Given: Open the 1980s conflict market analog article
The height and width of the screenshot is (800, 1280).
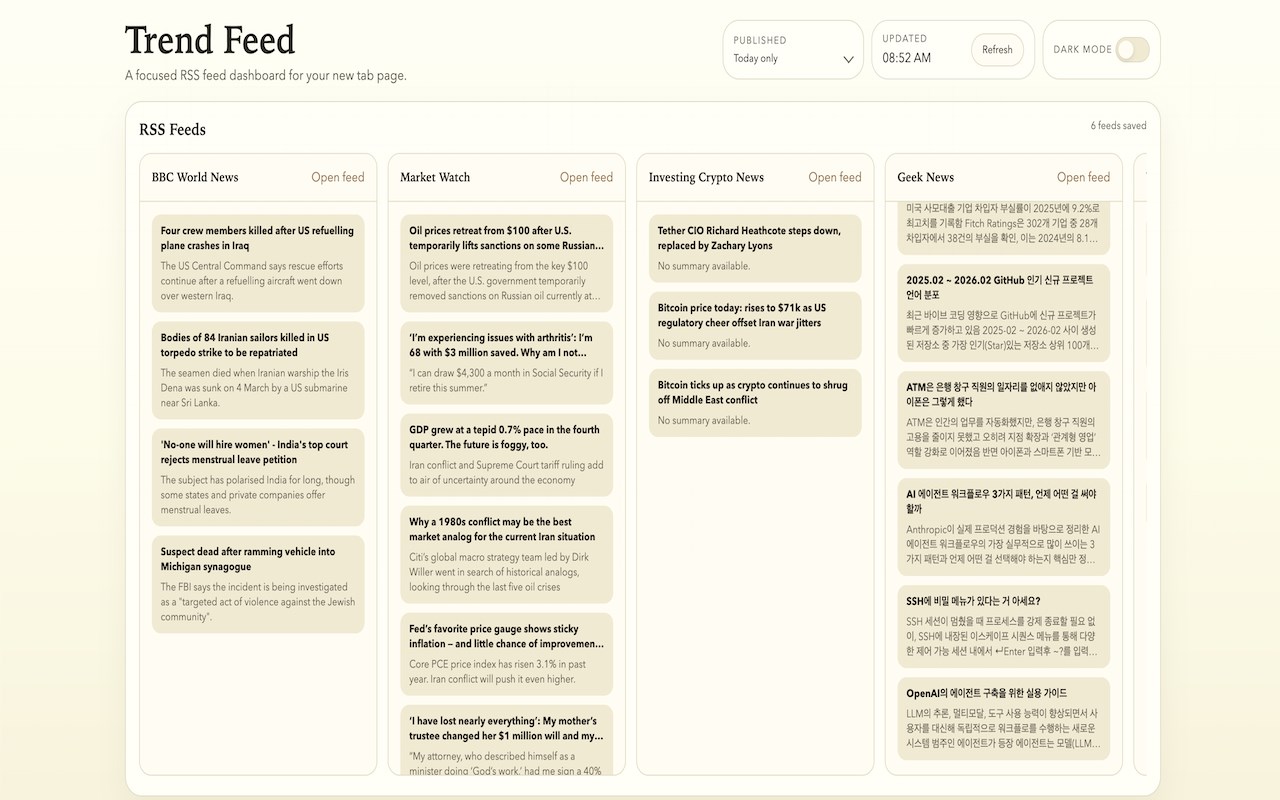Looking at the screenshot, I should [507, 554].
